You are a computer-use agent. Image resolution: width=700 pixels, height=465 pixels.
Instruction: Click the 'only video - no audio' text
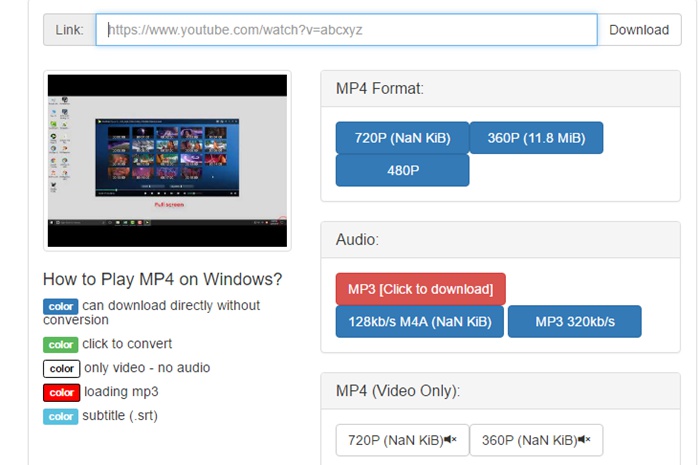point(147,368)
